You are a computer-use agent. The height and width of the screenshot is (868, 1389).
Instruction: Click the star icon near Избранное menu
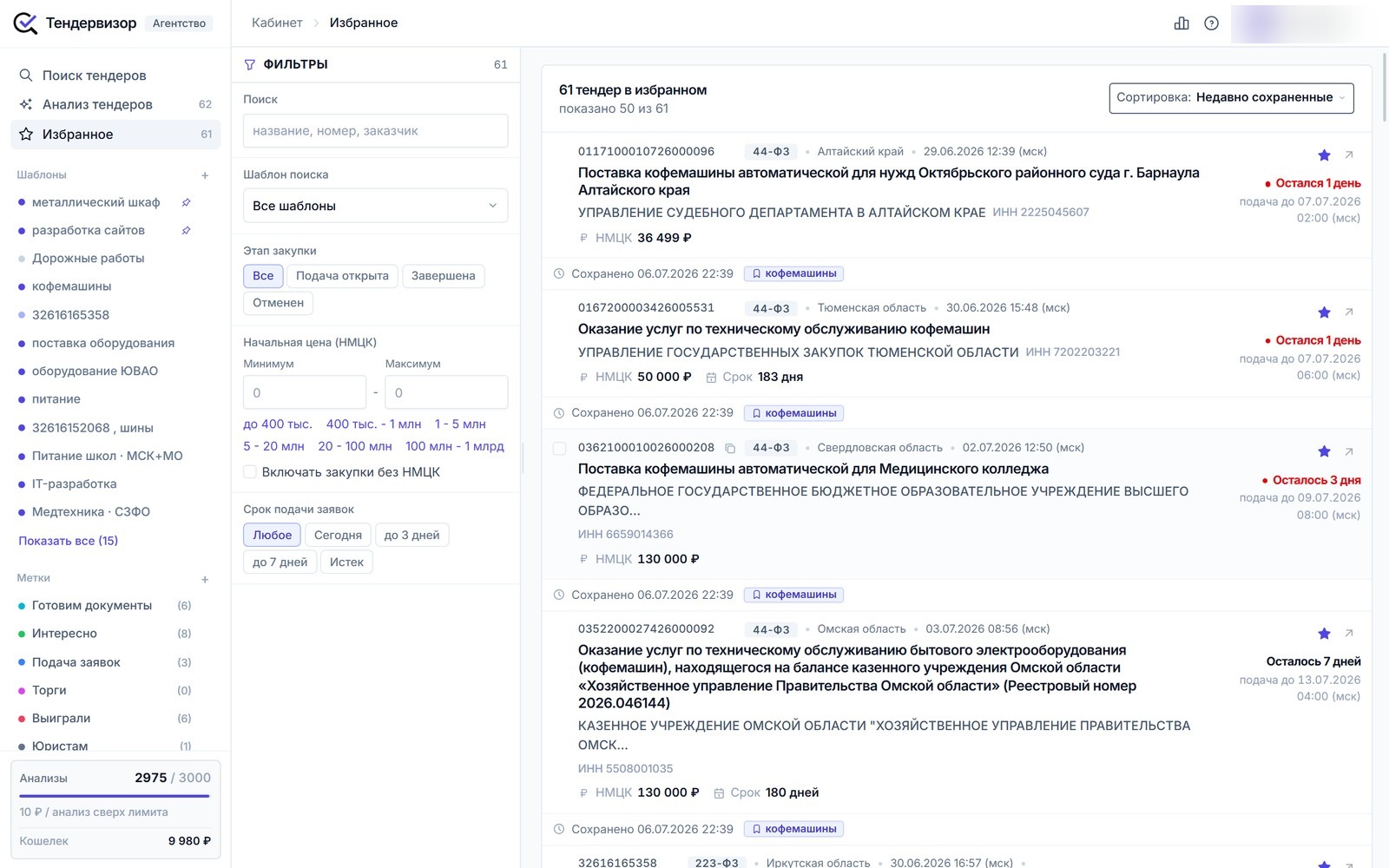pos(26,135)
